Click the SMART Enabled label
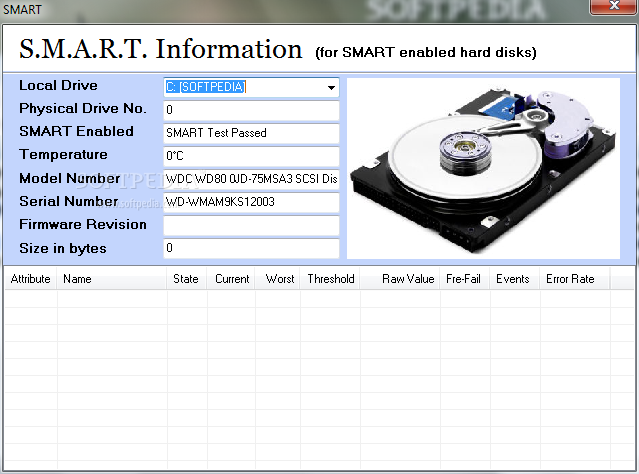 (76, 132)
